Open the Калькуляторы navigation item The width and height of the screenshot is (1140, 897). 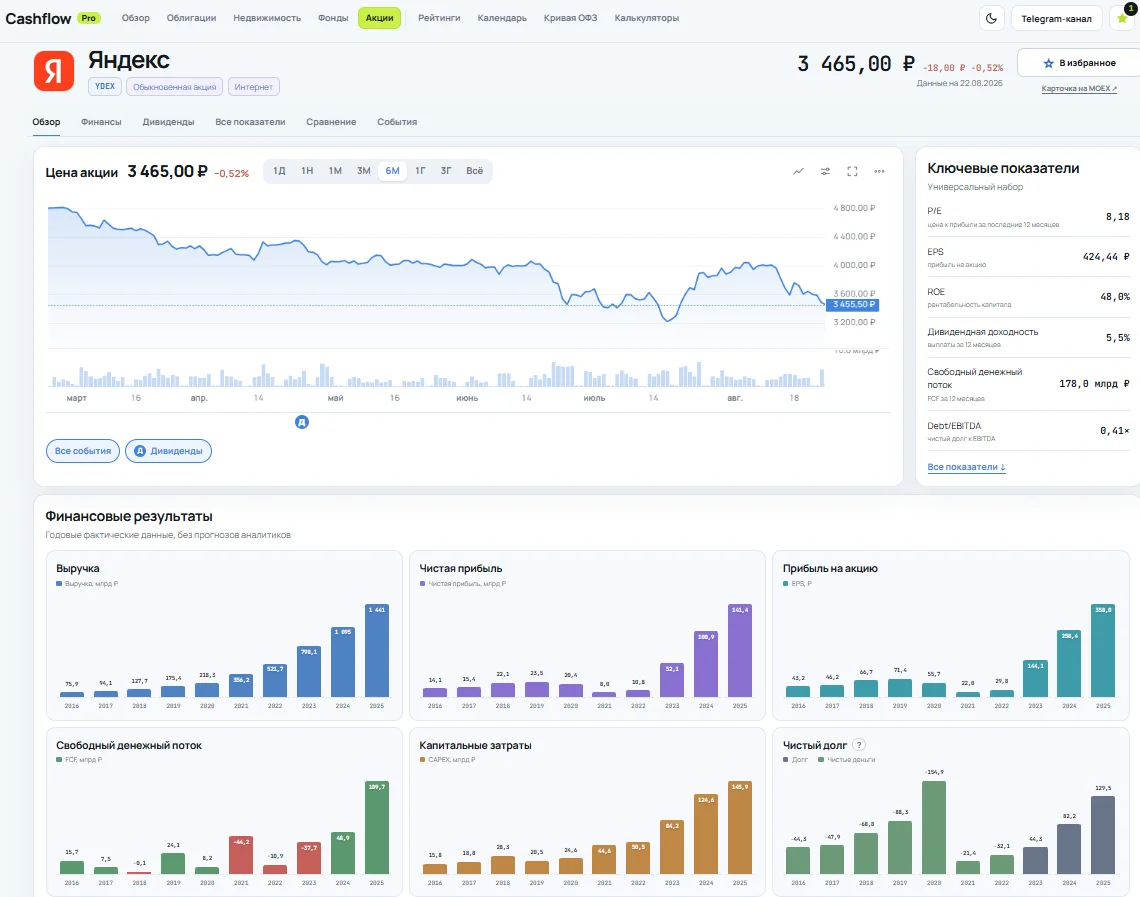tap(646, 18)
